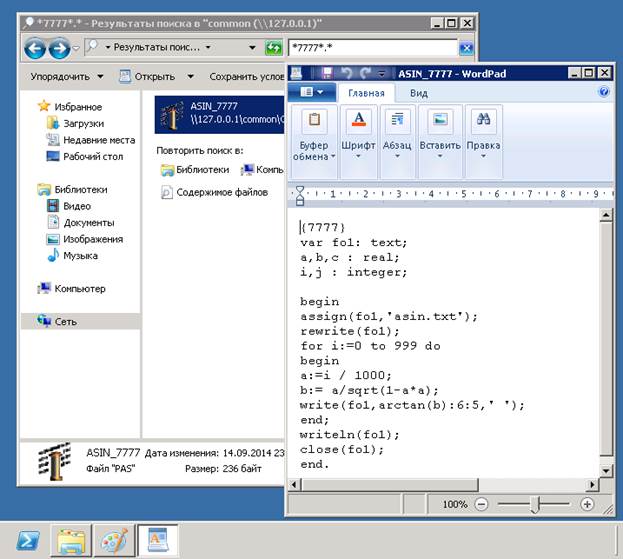
Task: Click the horizontal scrollbar right arrow in WordPad
Action: coord(592,485)
